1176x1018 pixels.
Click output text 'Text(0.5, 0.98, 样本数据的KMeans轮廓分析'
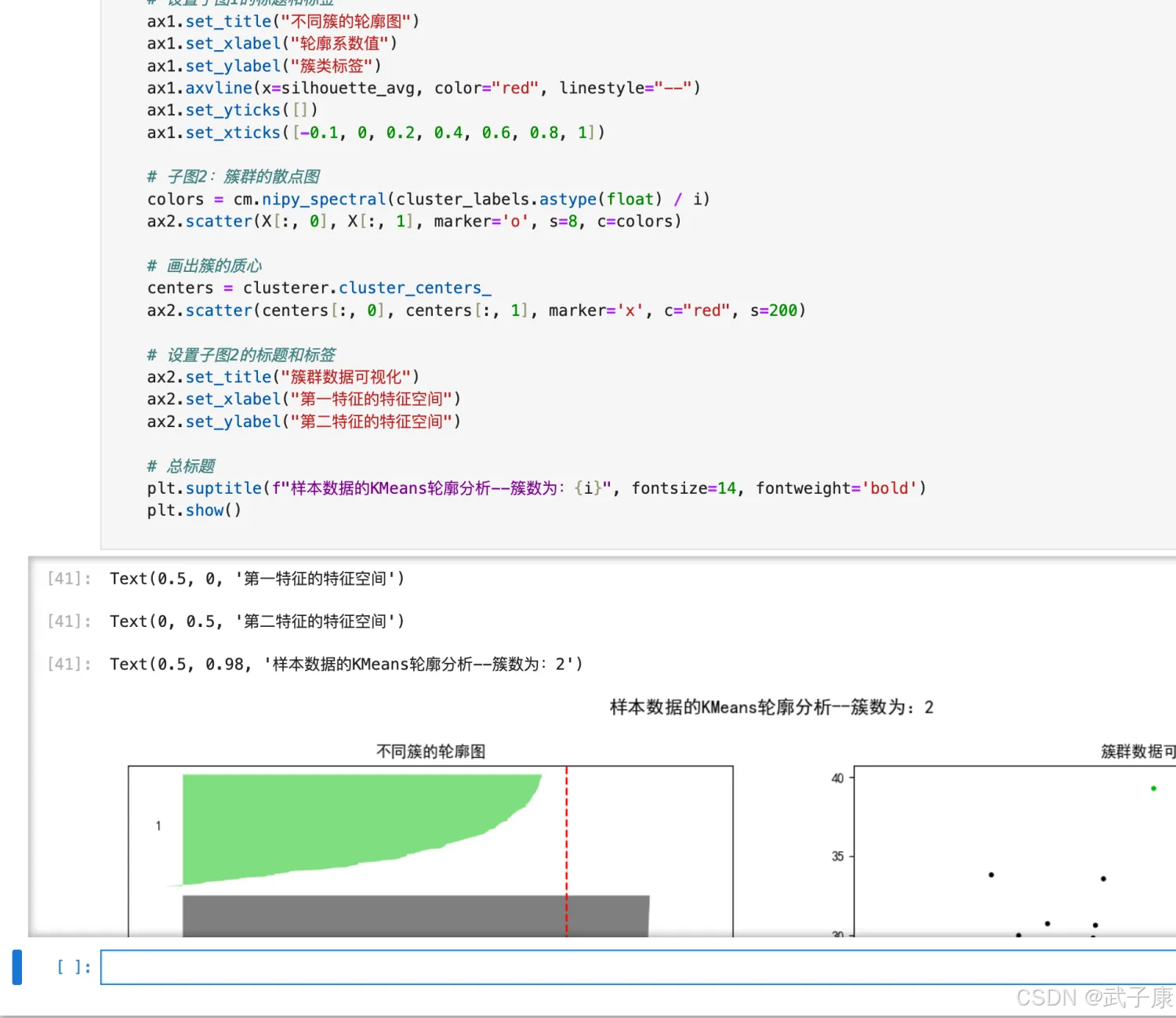click(346, 664)
